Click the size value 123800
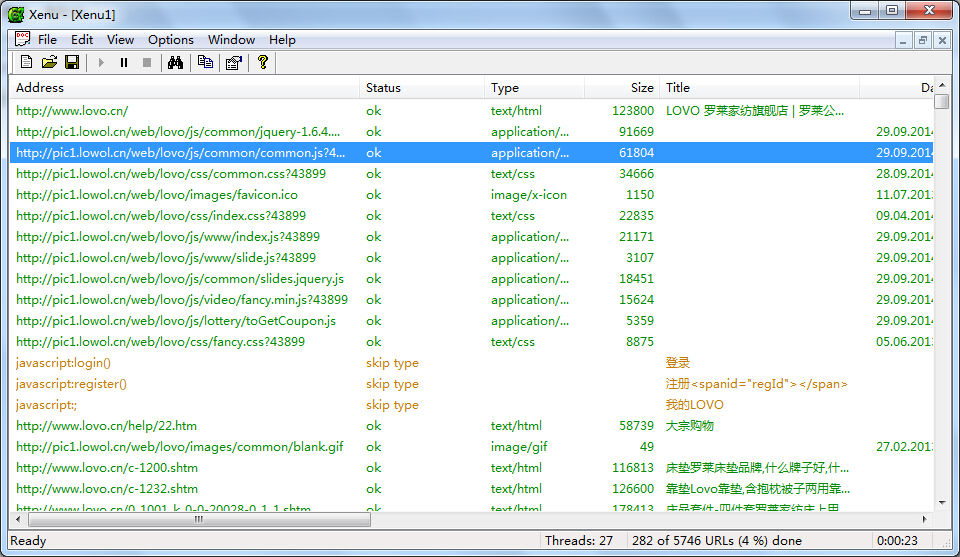The image size is (960, 557). pyautogui.click(x=633, y=111)
